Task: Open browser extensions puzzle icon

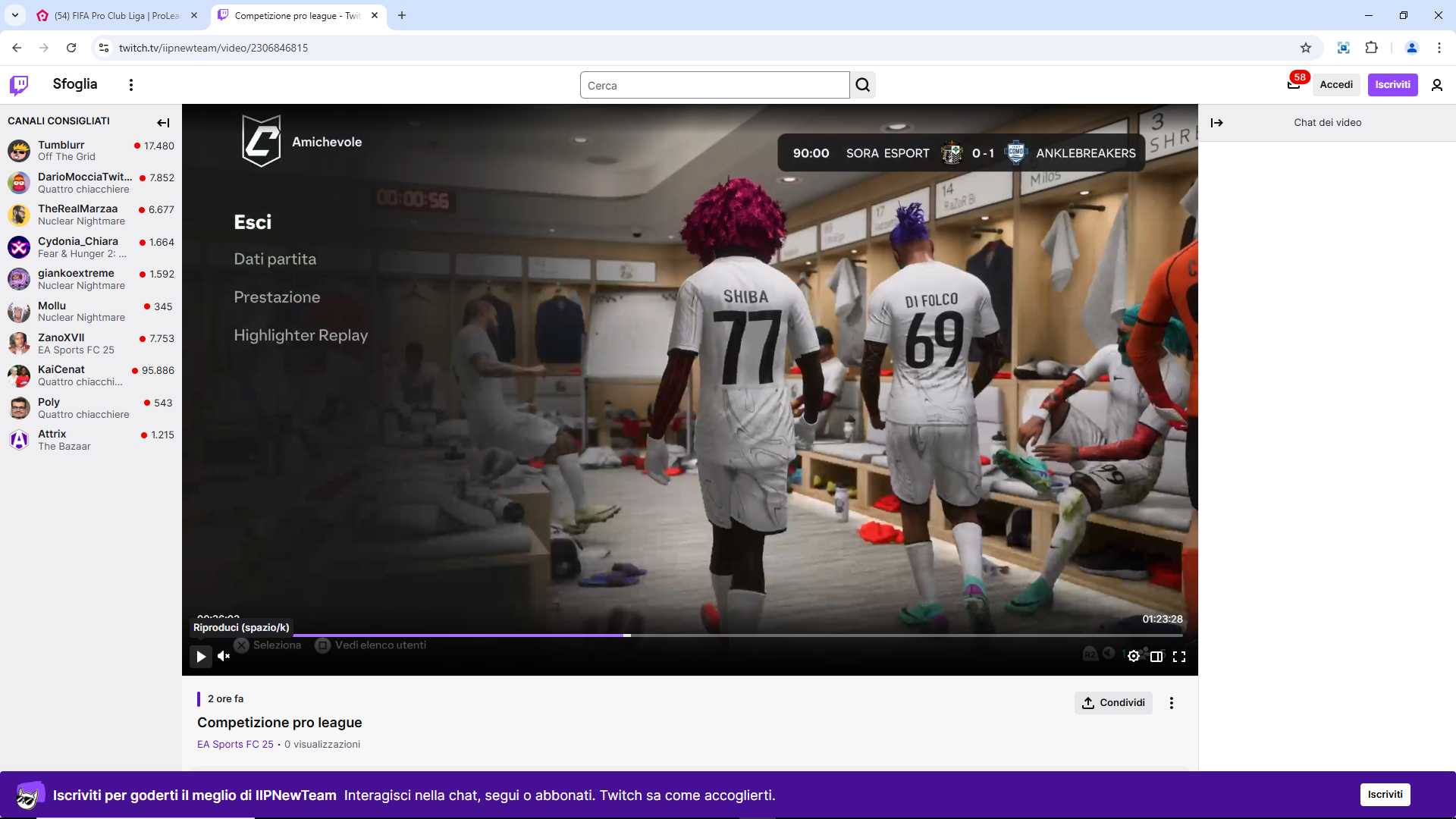Action: coord(1372,48)
